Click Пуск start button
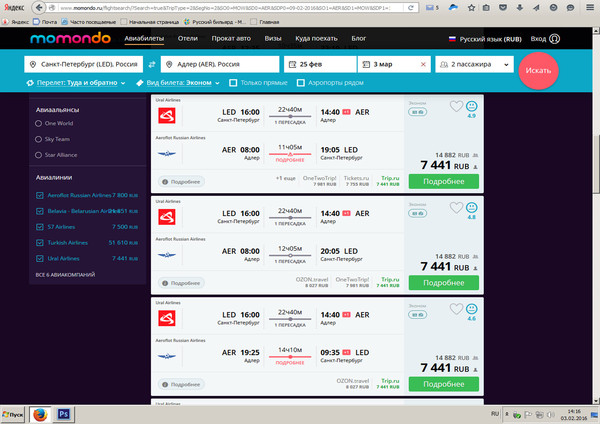Image resolution: width=600 pixels, height=424 pixels. pyautogui.click(x=13, y=415)
